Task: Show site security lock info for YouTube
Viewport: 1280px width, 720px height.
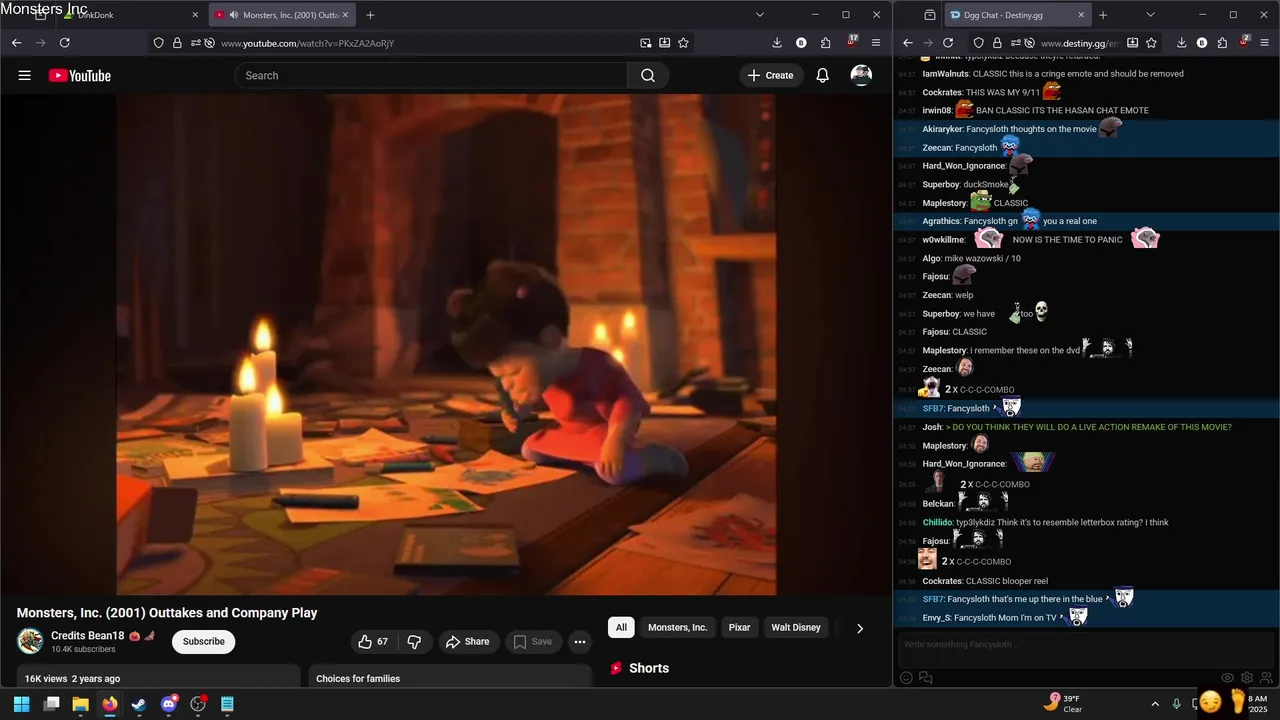Action: 177,43
